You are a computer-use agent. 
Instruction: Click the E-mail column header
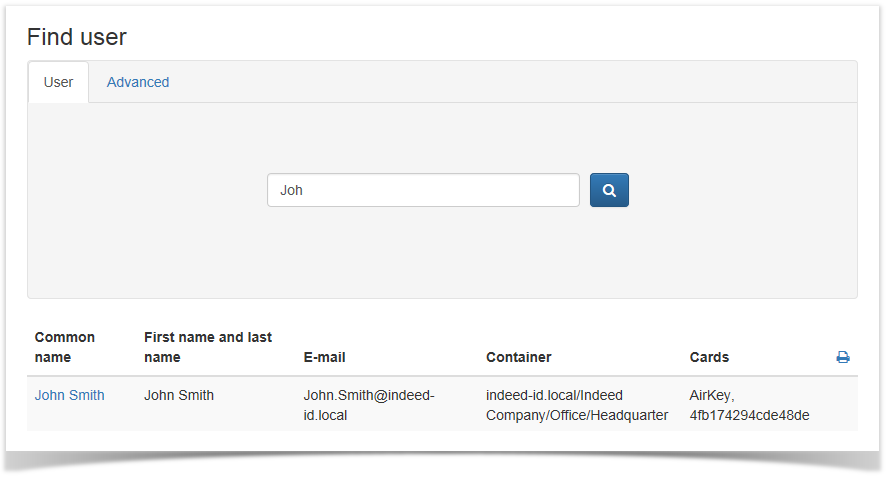click(x=325, y=357)
